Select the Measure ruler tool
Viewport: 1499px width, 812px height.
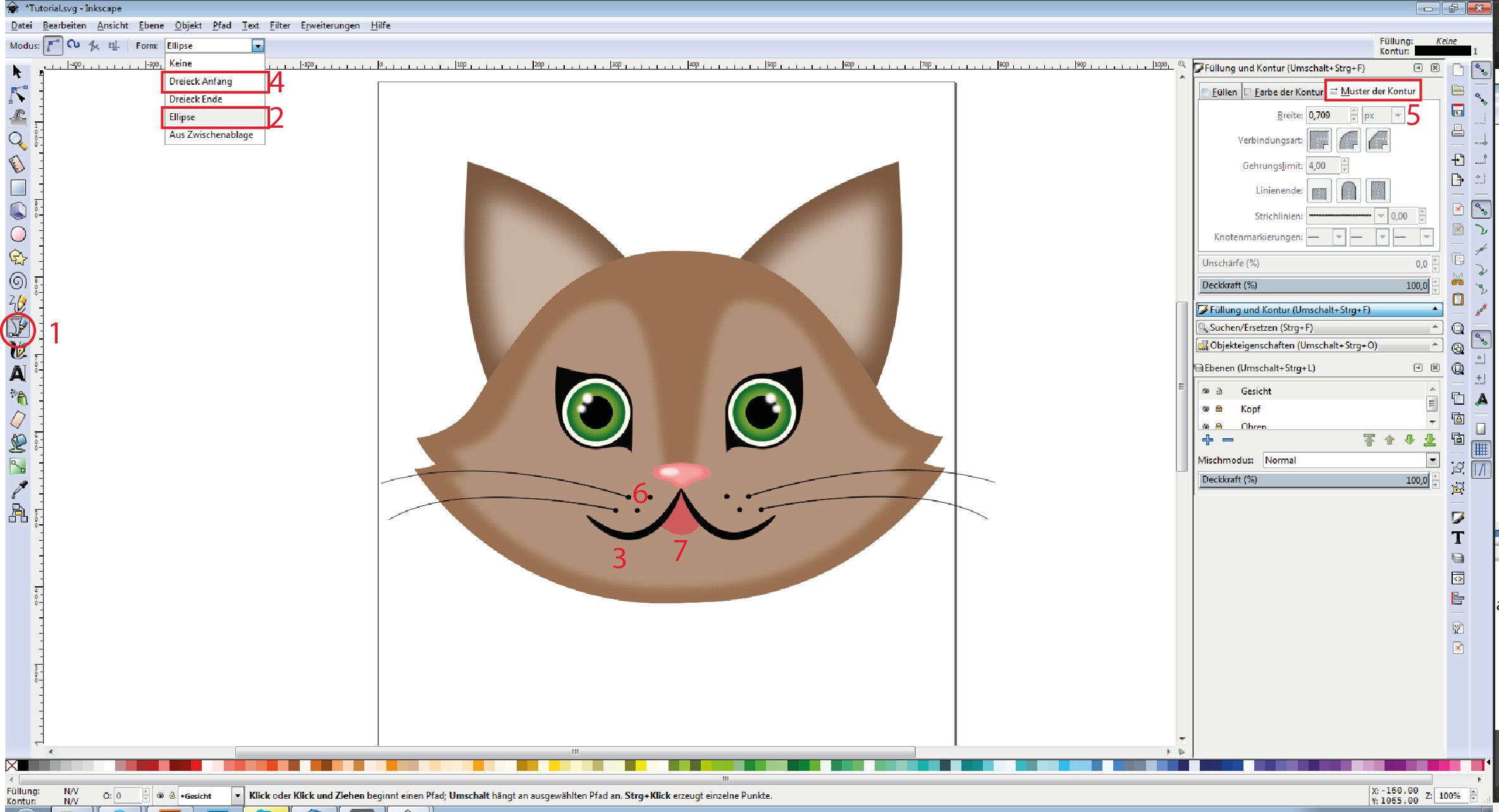[17, 164]
